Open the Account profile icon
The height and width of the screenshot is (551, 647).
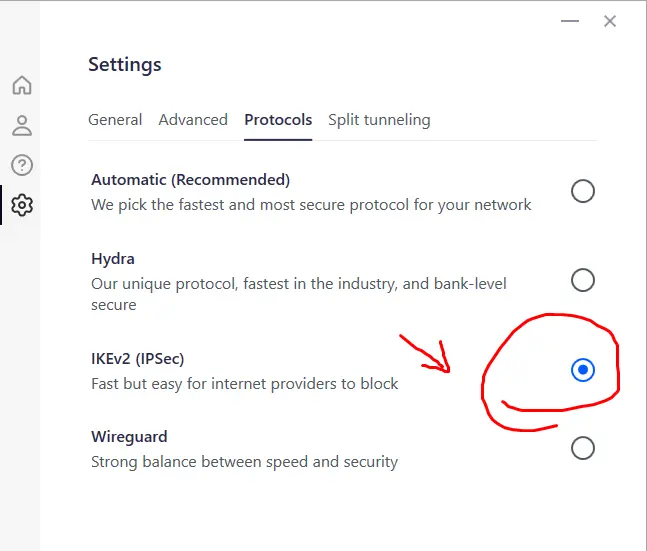pos(22,125)
